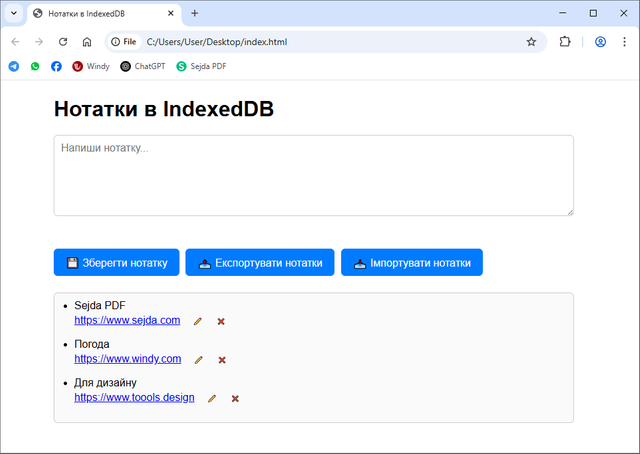The image size is (640, 454).
Task: Open the Telegram bookmark icon
Action: (14, 66)
